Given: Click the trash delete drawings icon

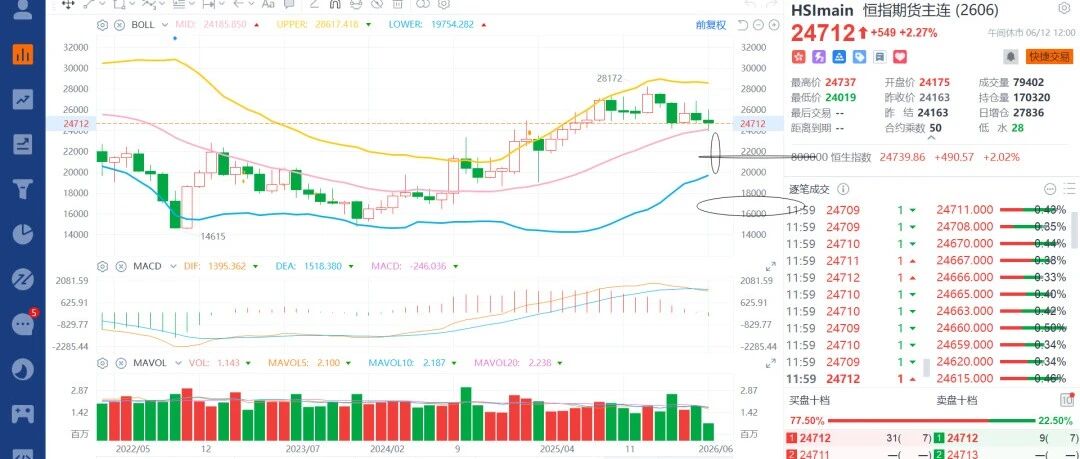Looking at the screenshot, I should point(397,4).
